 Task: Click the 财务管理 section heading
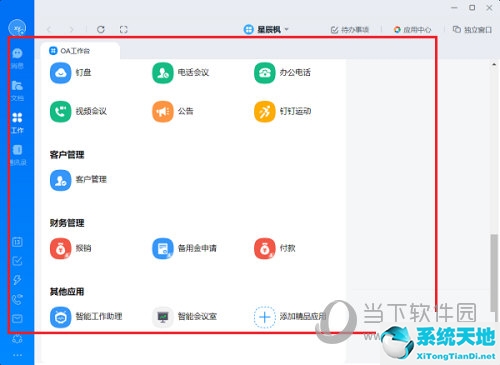[67, 223]
